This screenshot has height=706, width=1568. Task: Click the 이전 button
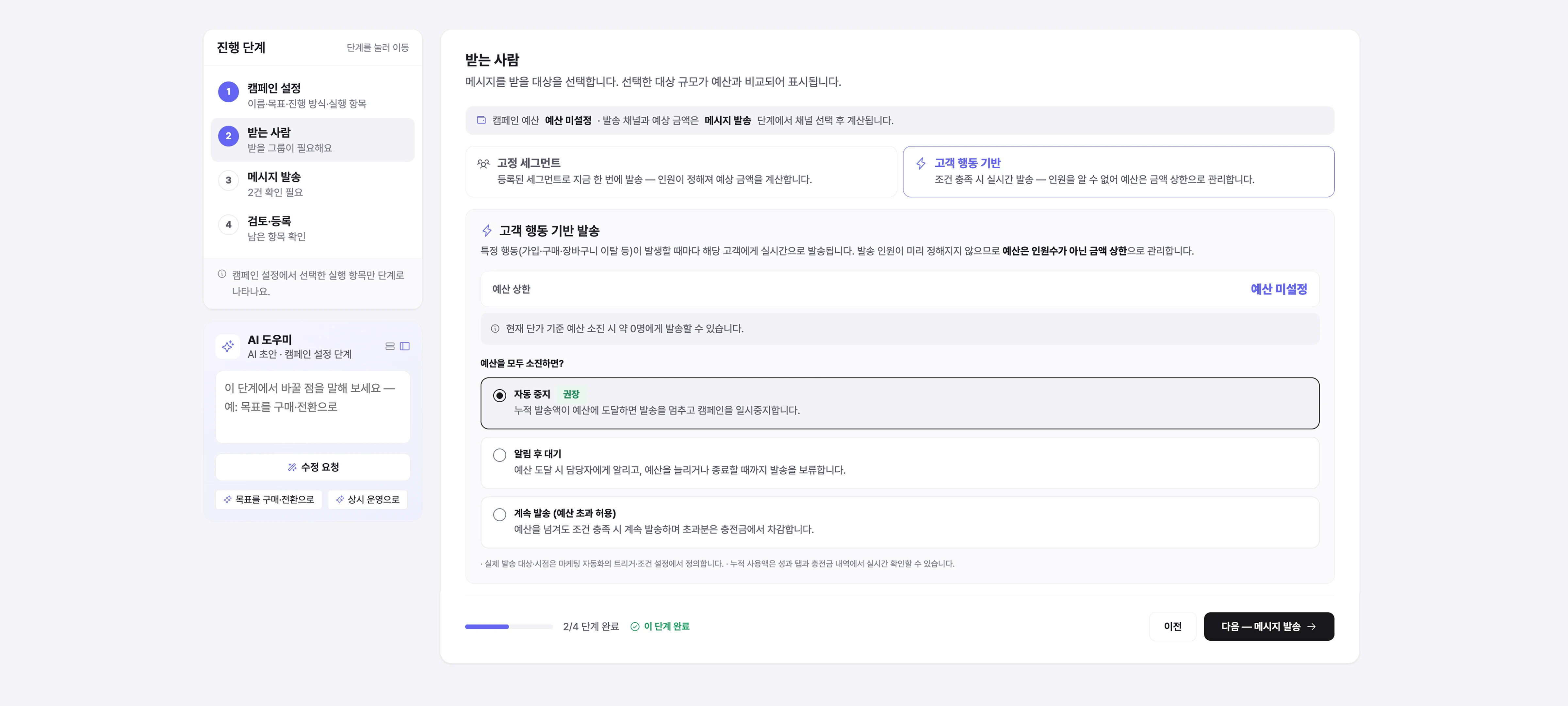[1172, 626]
